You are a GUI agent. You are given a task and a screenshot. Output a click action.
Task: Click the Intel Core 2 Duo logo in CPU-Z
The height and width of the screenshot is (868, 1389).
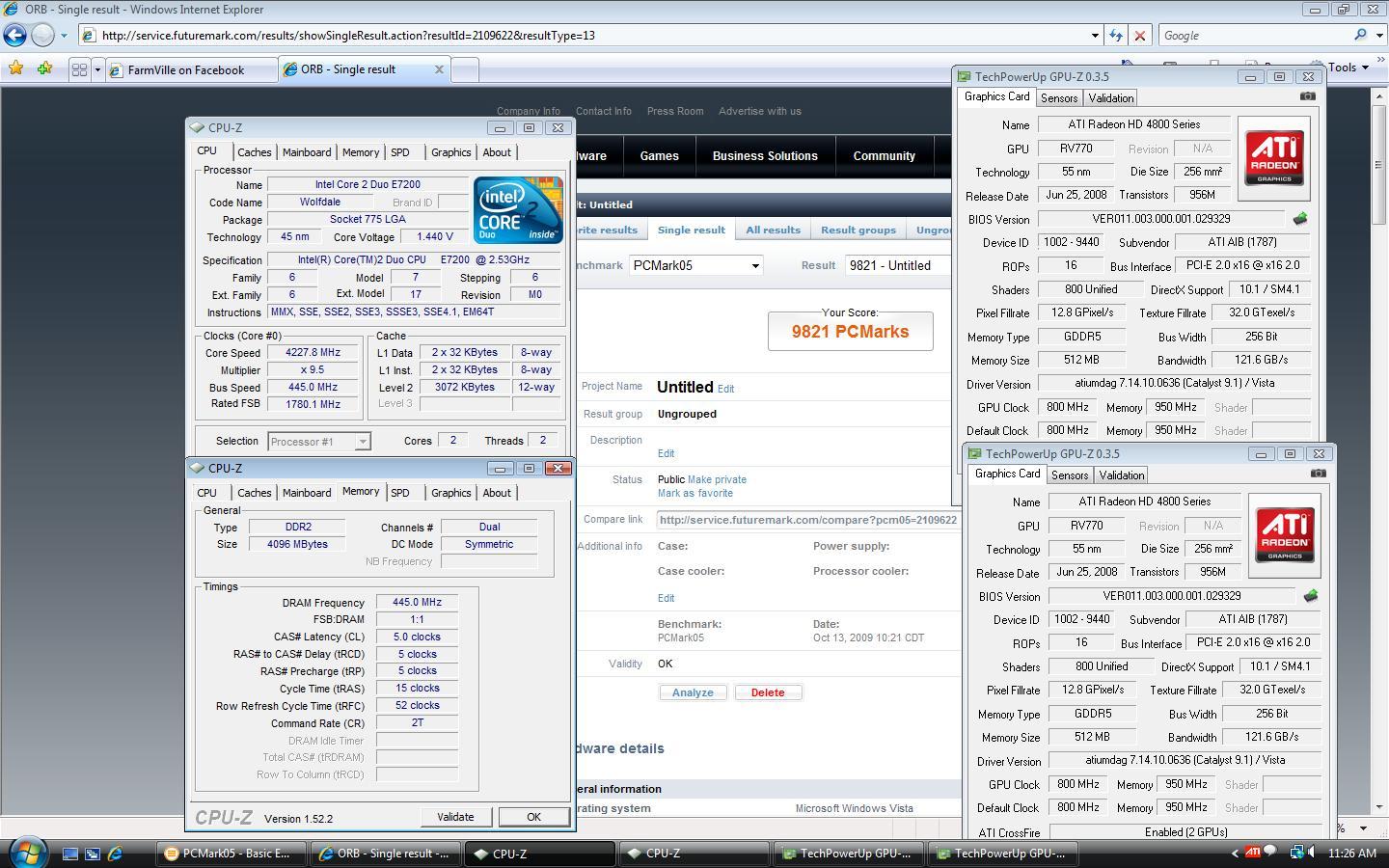point(518,209)
